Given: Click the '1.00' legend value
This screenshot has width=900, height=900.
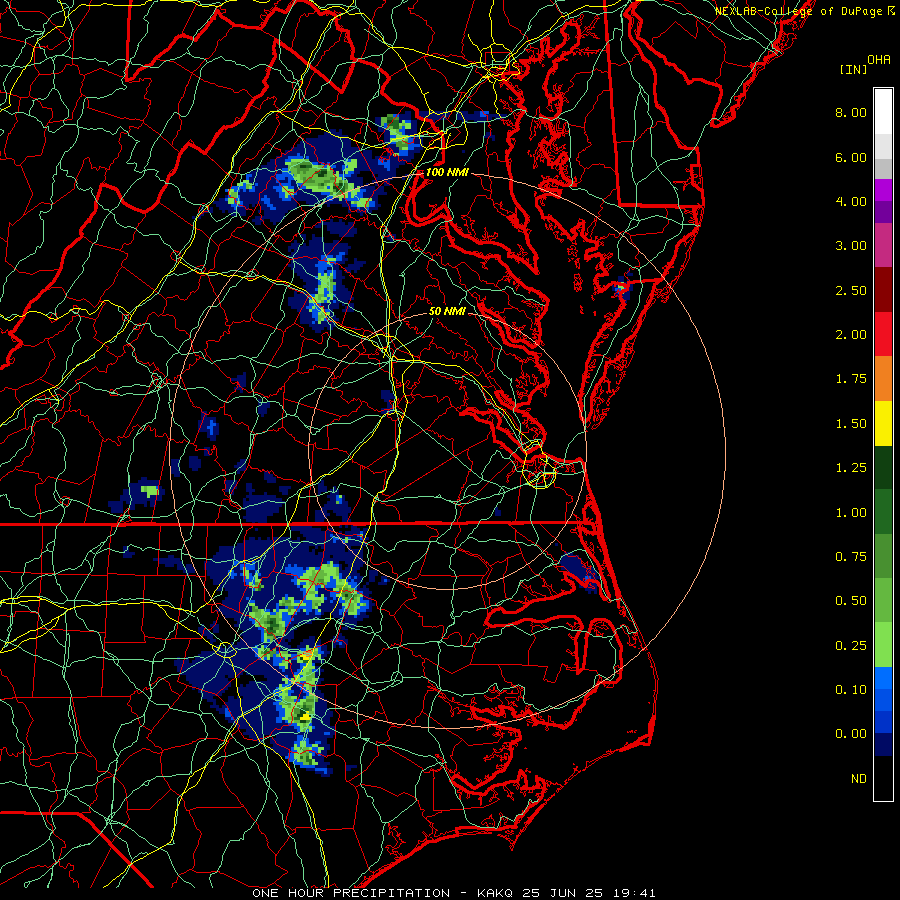Looking at the screenshot, I should pyautogui.click(x=851, y=513).
